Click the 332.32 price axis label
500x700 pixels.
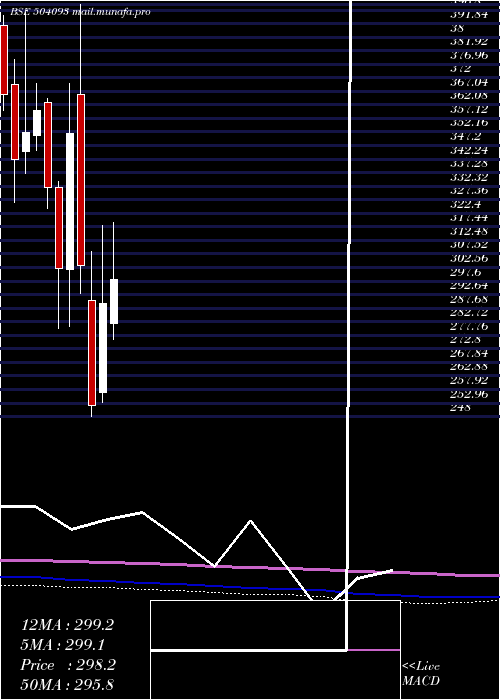tap(469, 177)
